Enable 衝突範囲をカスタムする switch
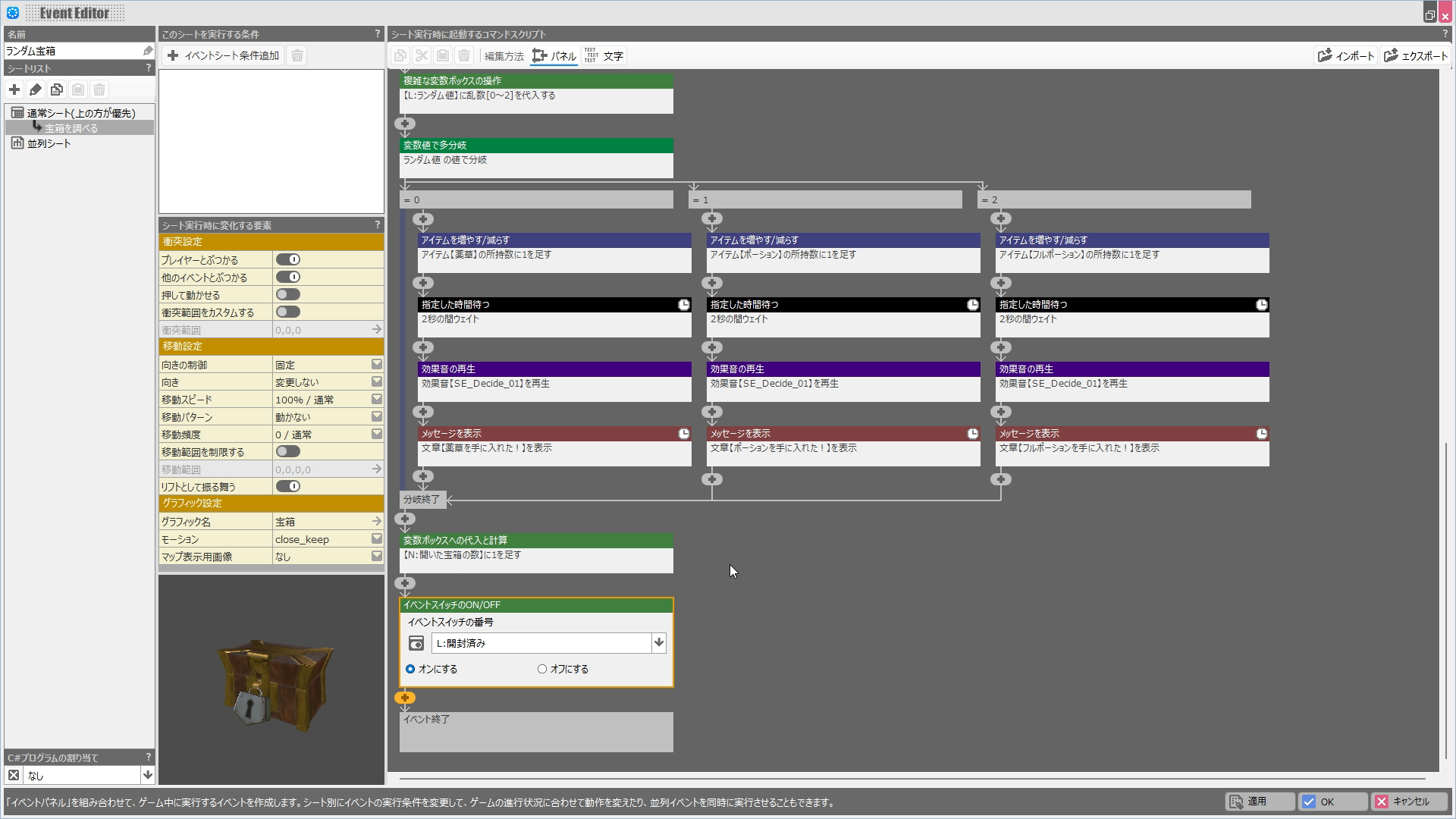The height and width of the screenshot is (819, 1456). [x=288, y=312]
